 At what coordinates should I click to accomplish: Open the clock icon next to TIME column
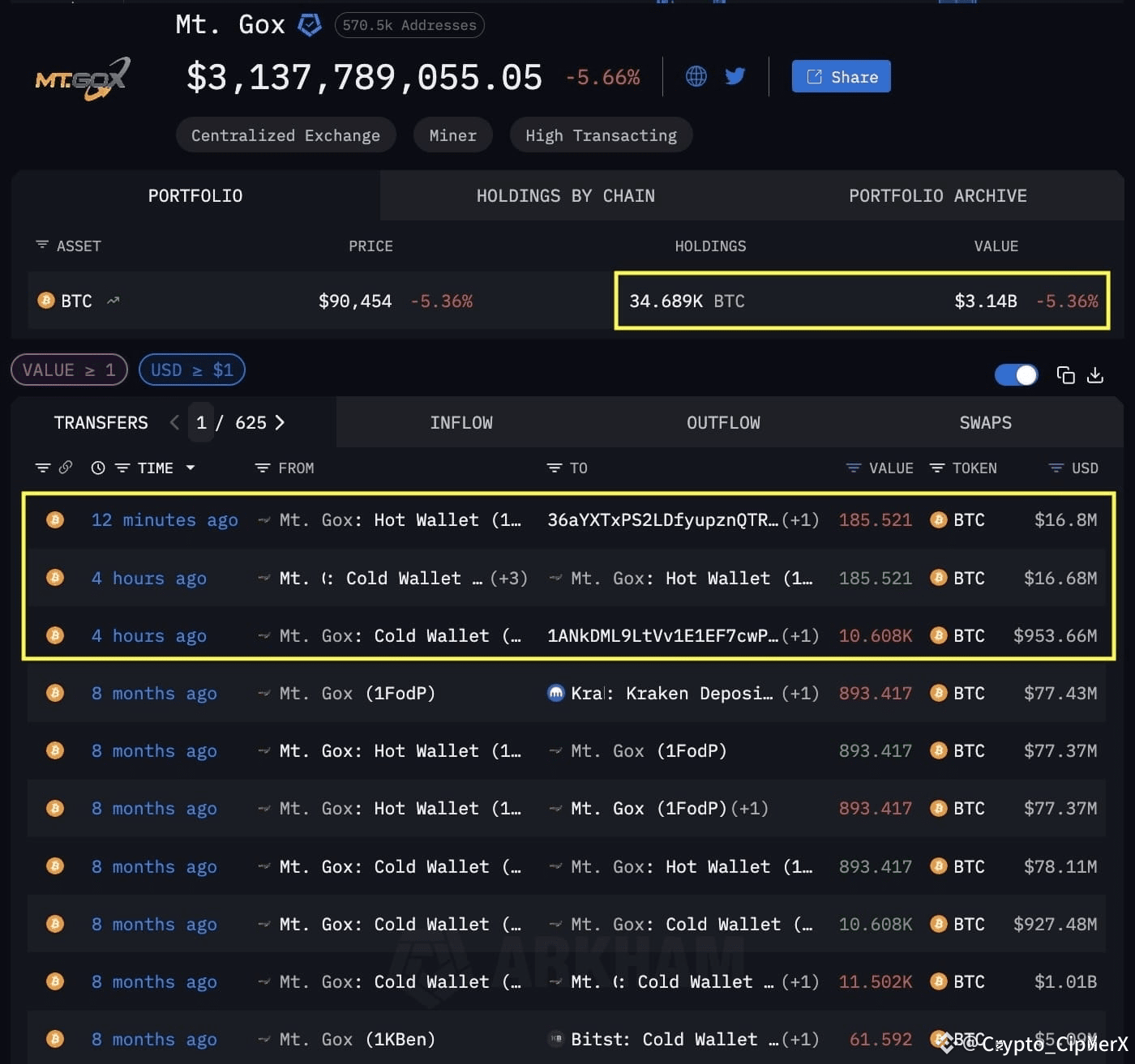pos(97,468)
